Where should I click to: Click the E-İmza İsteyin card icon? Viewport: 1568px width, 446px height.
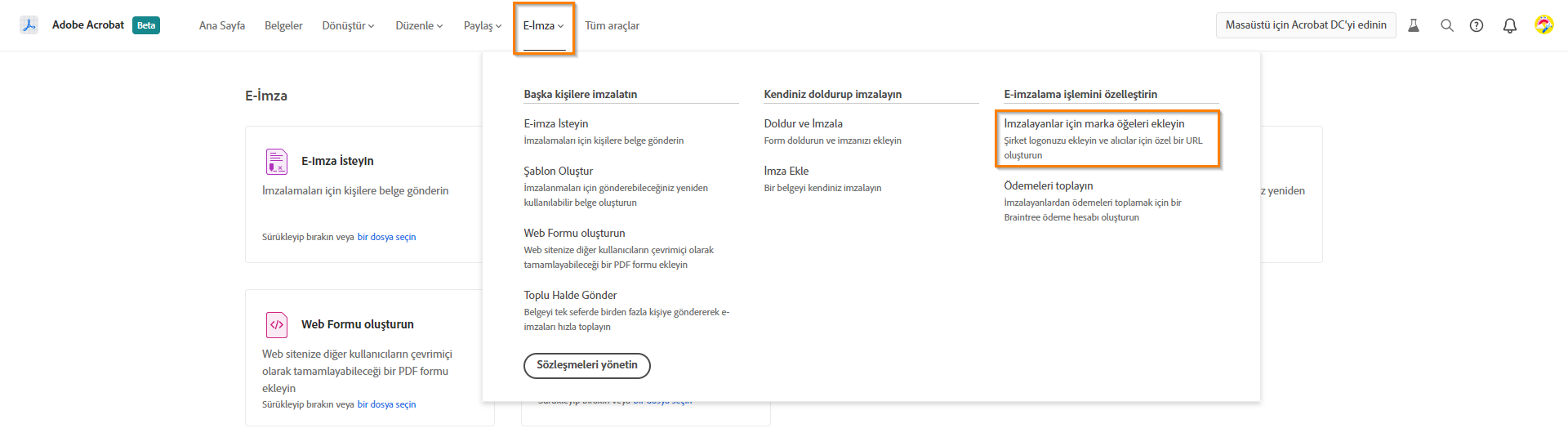point(277,162)
